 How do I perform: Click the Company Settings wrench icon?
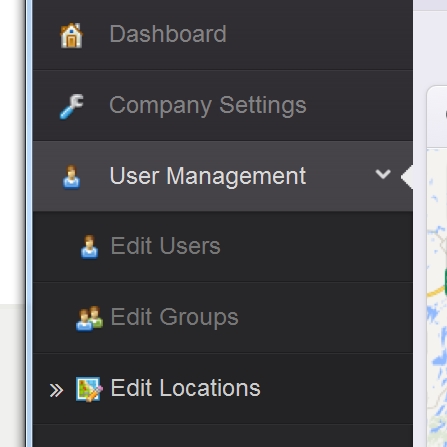pyautogui.click(x=71, y=106)
